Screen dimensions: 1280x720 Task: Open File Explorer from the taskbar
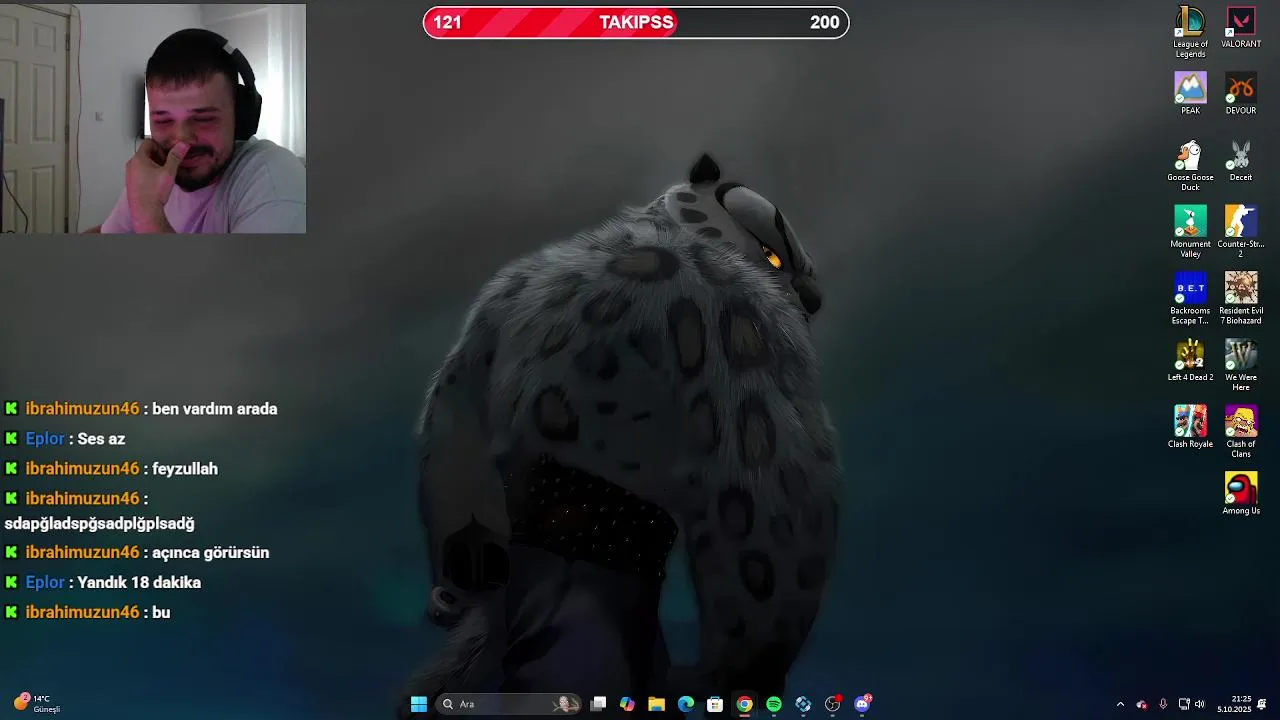[656, 704]
